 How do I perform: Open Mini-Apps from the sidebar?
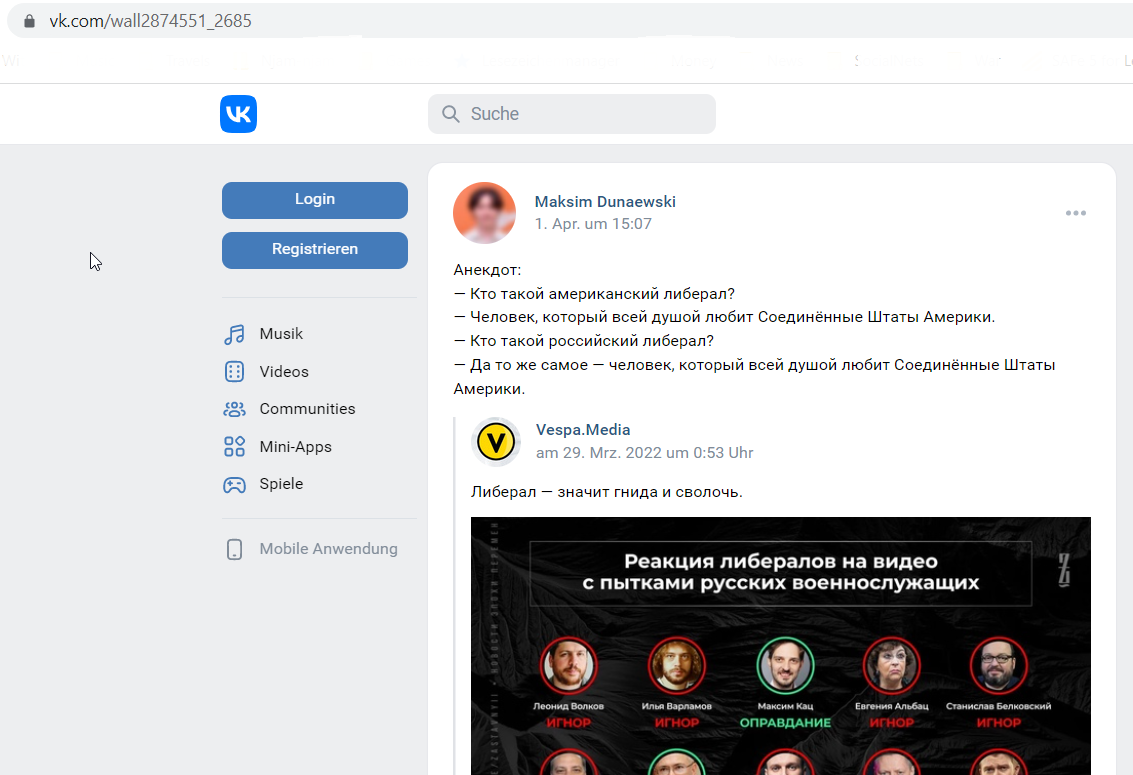point(296,446)
